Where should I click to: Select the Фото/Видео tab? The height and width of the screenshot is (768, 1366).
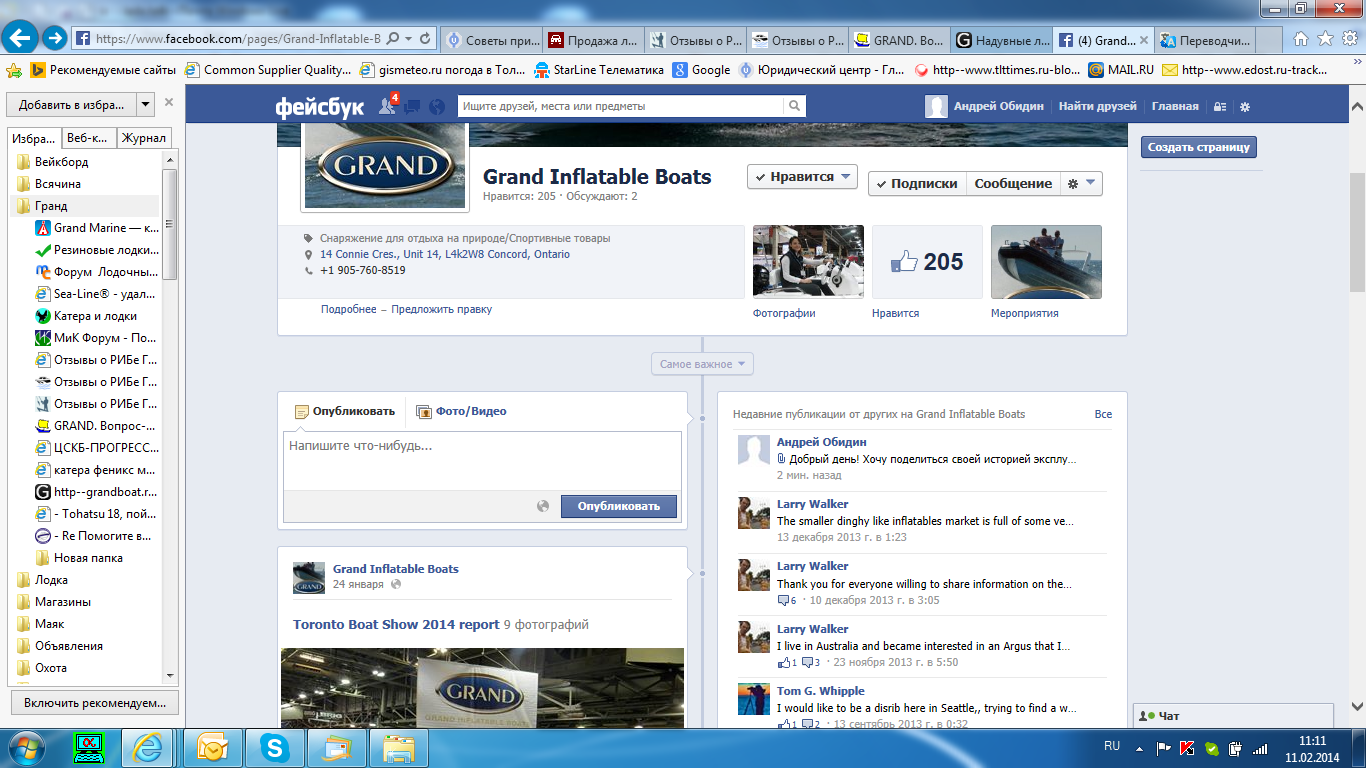[x=462, y=411]
